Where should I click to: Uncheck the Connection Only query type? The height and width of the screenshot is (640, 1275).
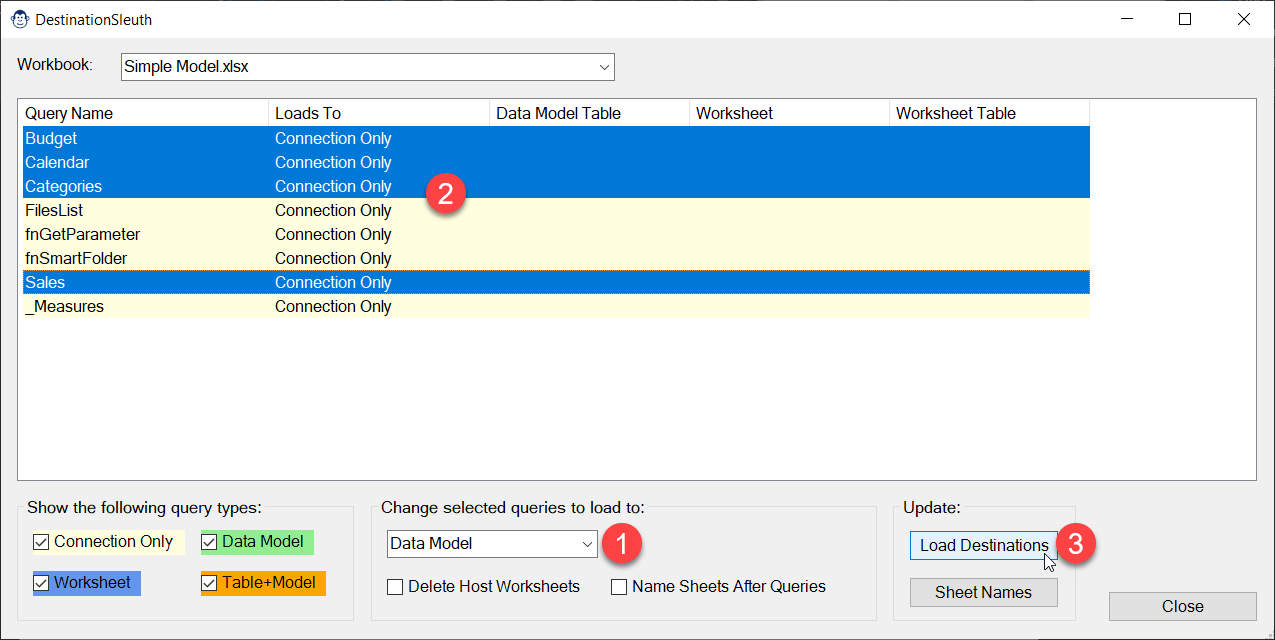click(41, 542)
